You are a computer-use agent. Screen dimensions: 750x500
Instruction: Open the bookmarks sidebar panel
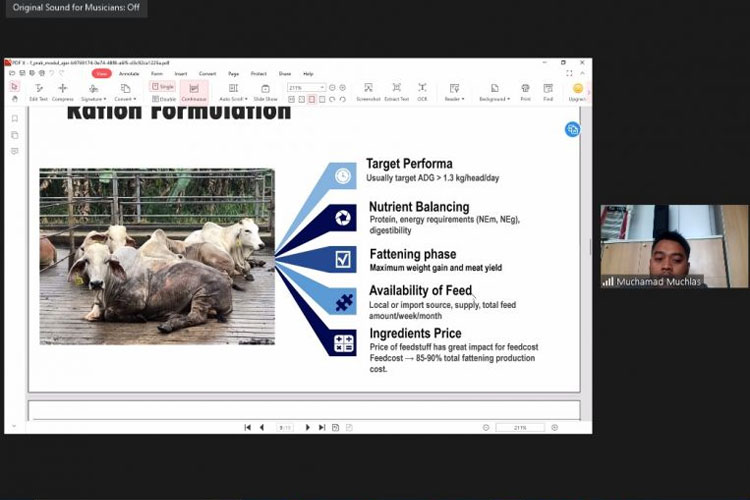tap(15, 118)
